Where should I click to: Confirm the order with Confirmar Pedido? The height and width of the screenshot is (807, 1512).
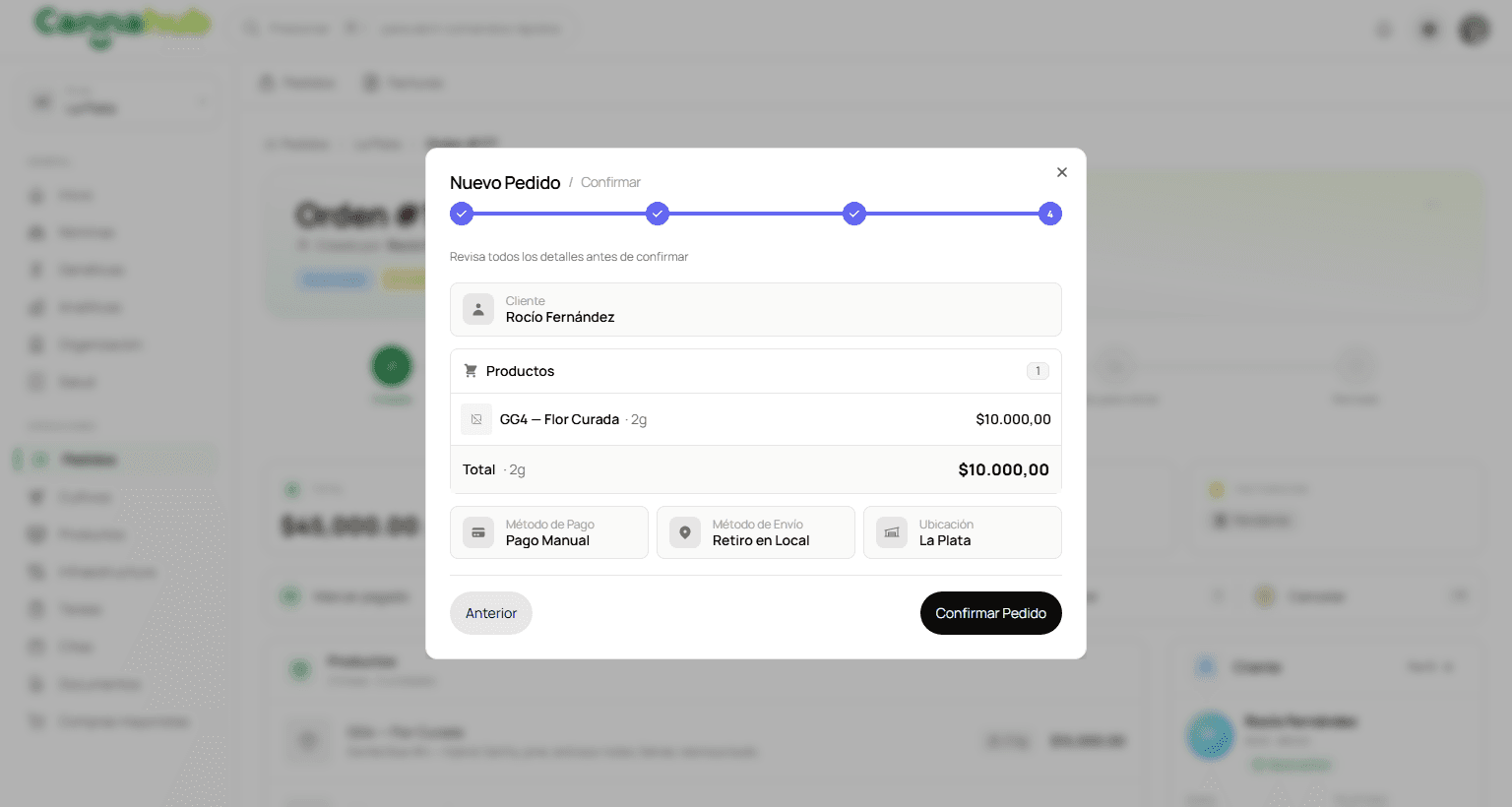991,613
